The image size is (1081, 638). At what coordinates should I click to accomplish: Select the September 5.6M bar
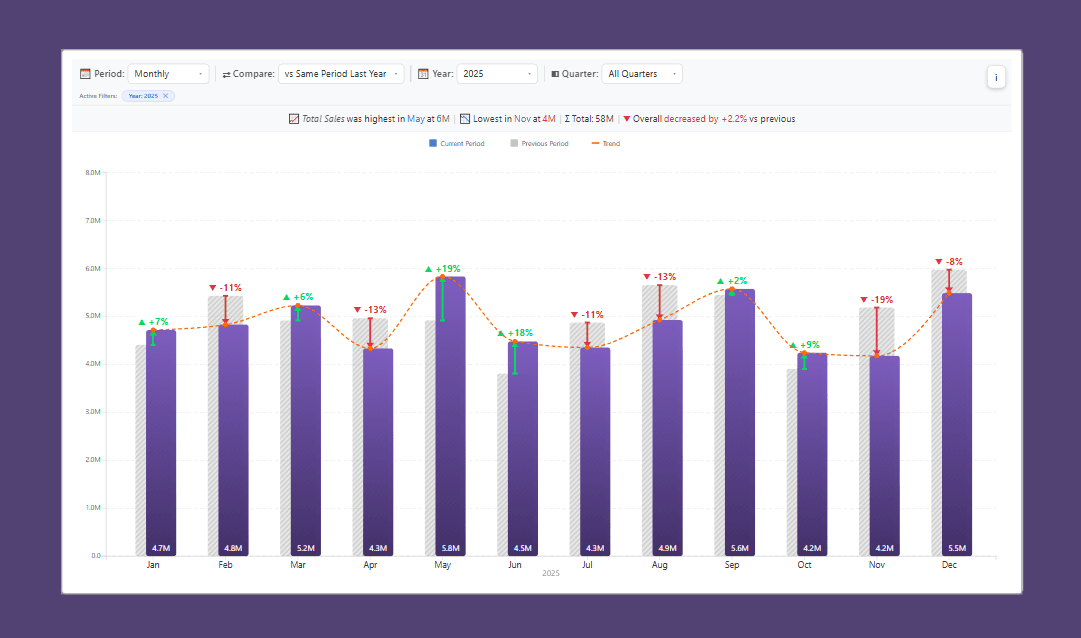click(x=740, y=422)
